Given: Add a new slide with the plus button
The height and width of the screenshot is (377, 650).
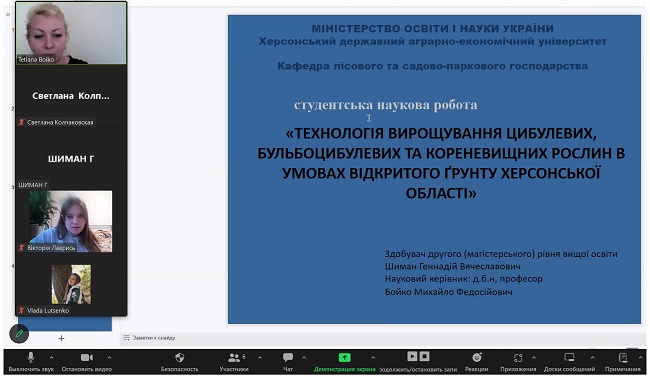Looking at the screenshot, I should point(61,338).
